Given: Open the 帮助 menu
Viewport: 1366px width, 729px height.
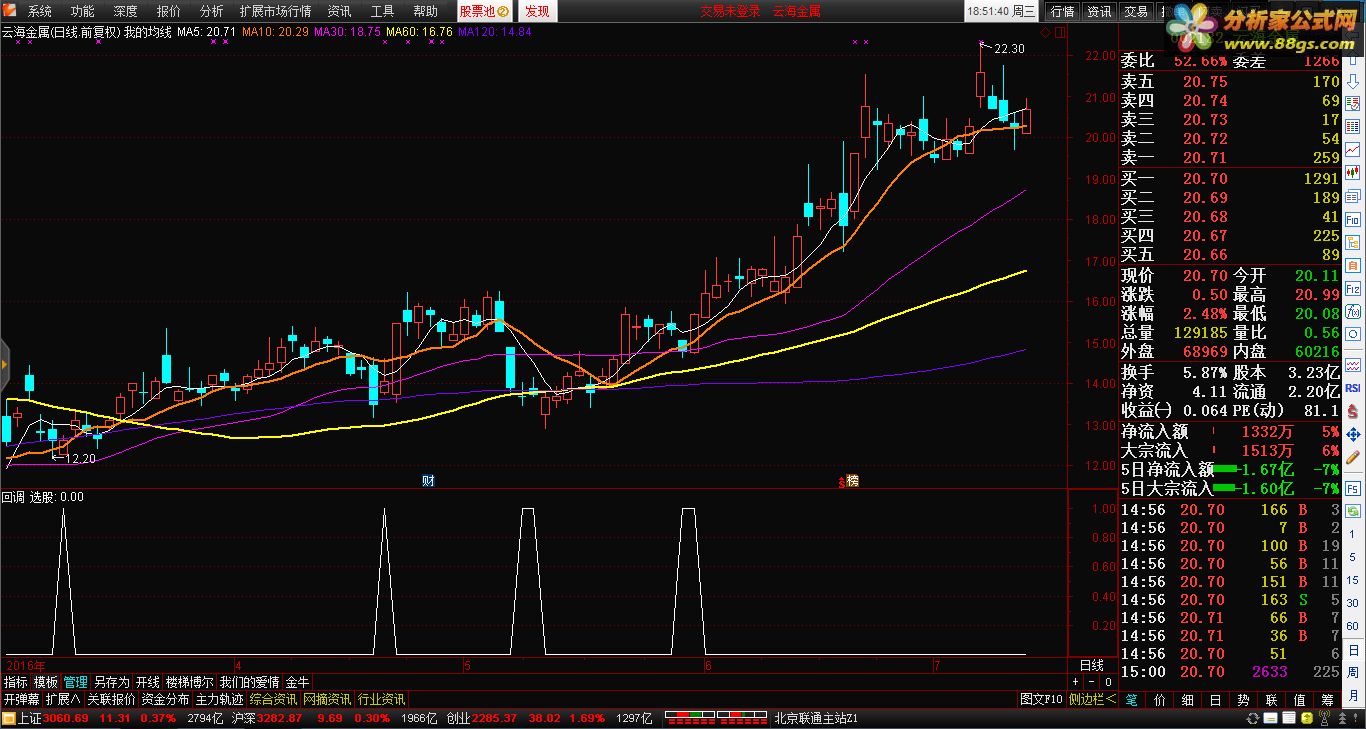Looking at the screenshot, I should pos(425,11).
